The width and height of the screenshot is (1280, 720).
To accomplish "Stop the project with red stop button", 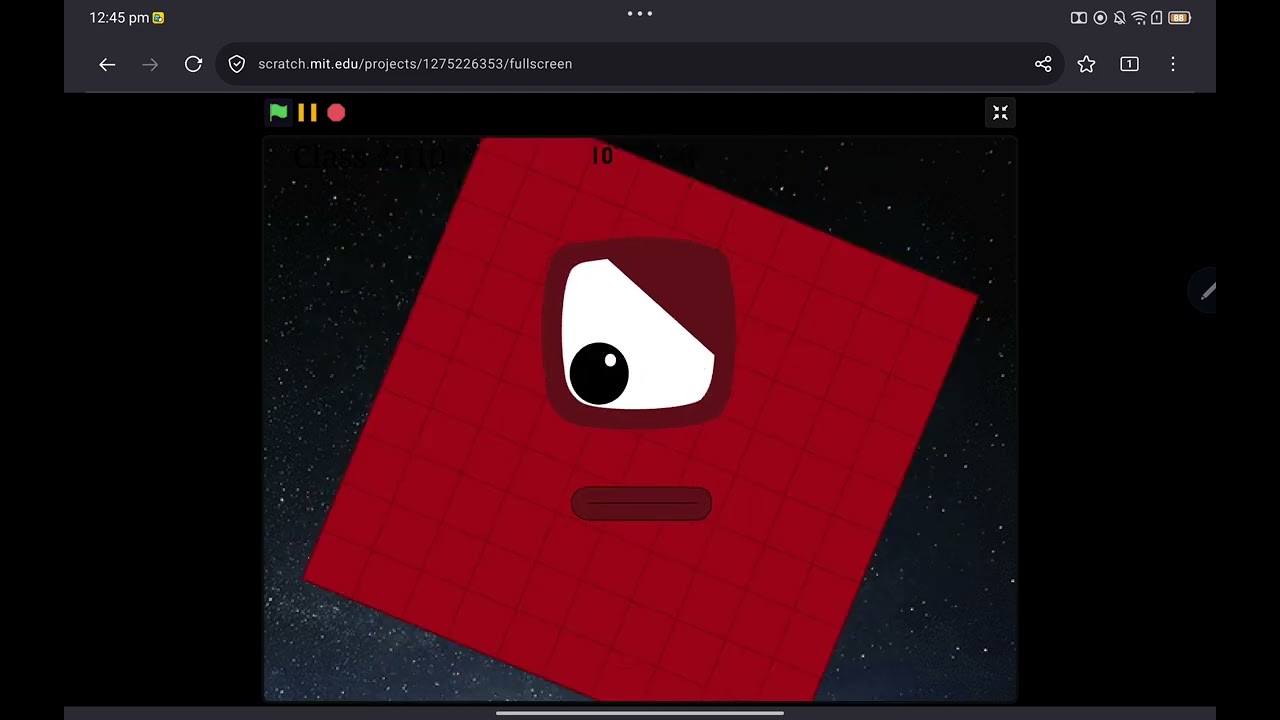I will tap(336, 113).
